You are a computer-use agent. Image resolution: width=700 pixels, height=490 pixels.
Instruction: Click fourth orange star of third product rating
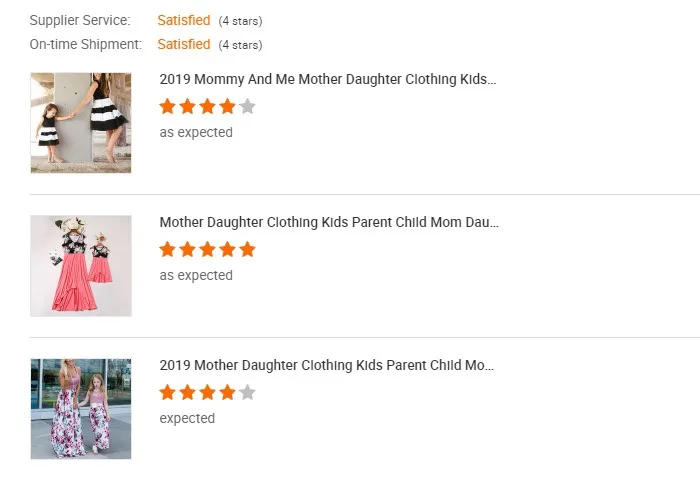click(x=227, y=393)
